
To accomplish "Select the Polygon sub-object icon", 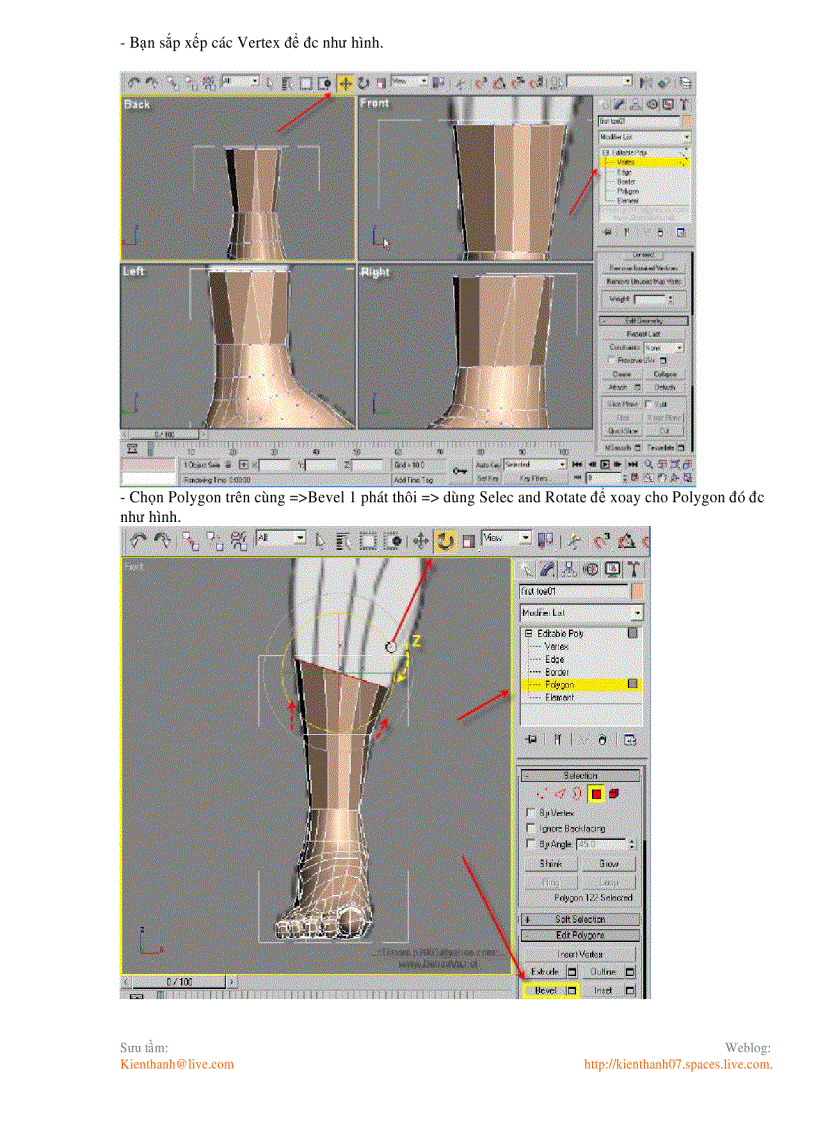I will click(596, 793).
